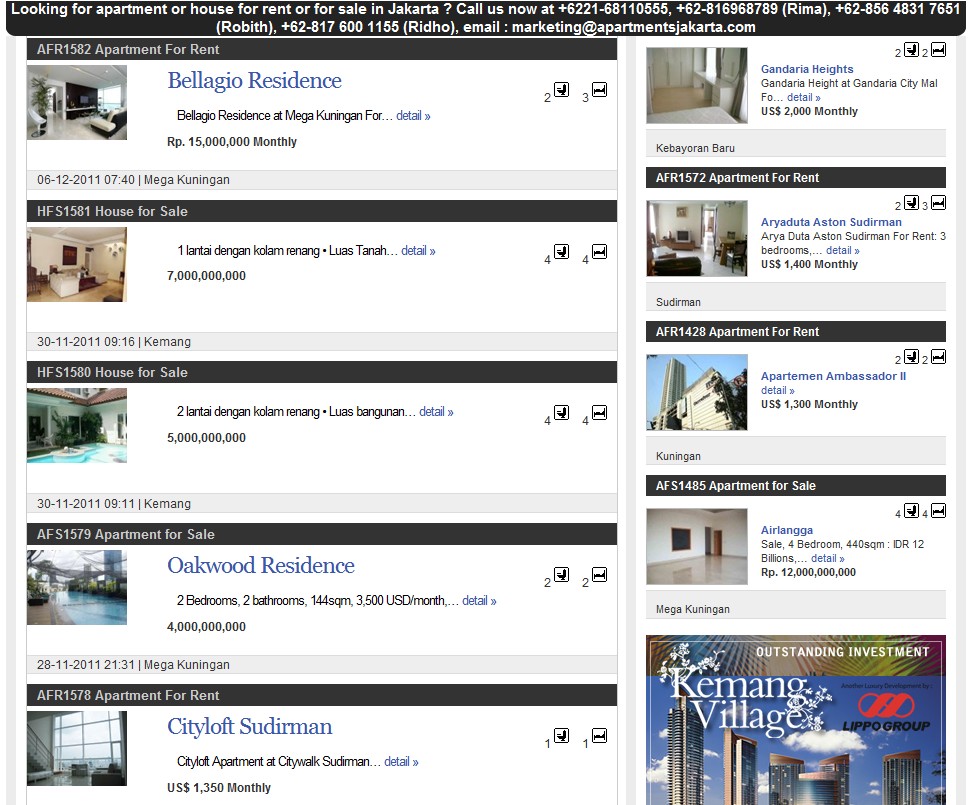Click the 7,000,000,000 price text
Viewport: 972px width, 805px height.
(206, 276)
